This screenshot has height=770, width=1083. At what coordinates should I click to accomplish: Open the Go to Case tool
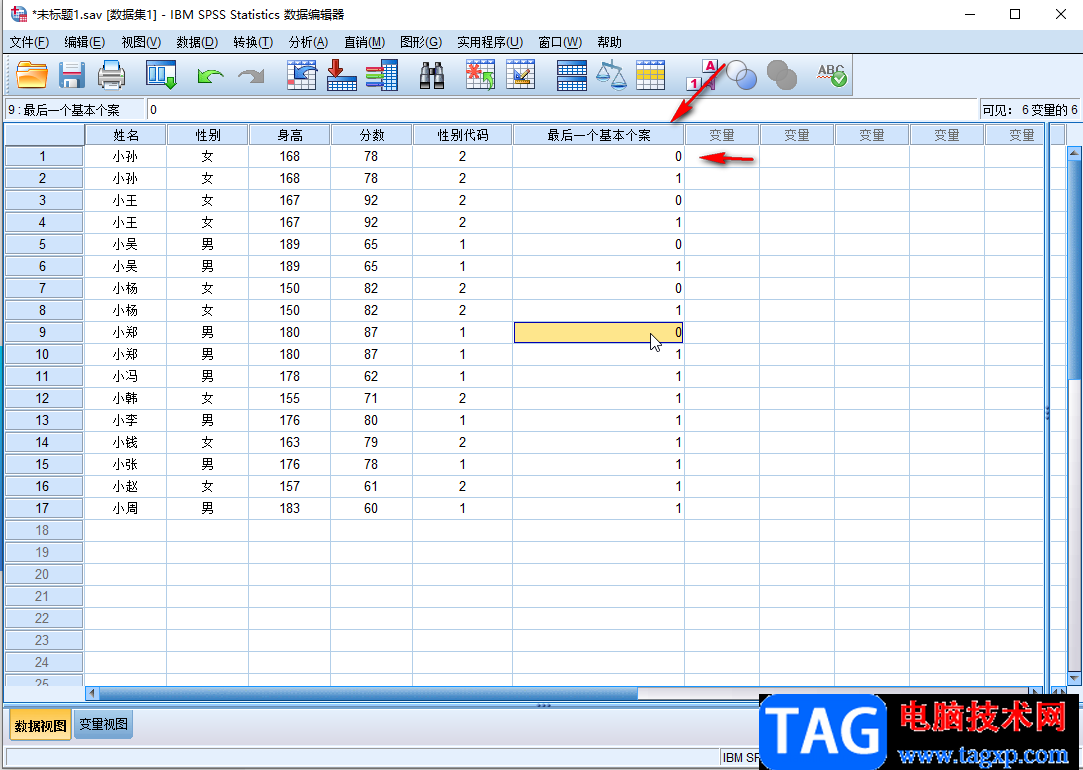[x=301, y=75]
